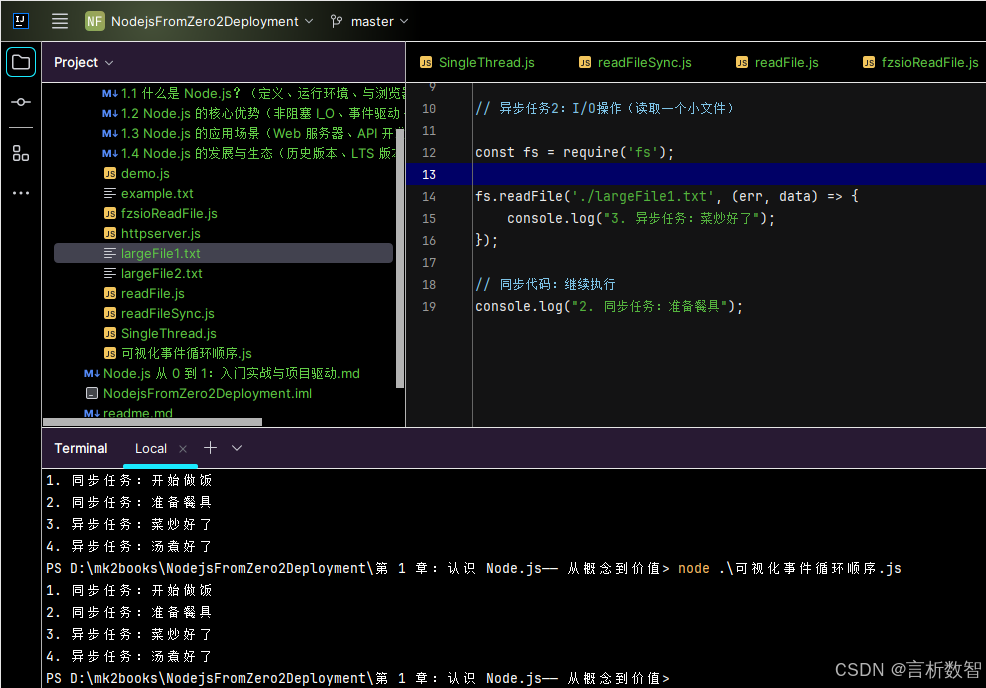This screenshot has height=688, width=986.
Task: Click the largeFile2.txt text file icon
Action: pyautogui.click(x=110, y=274)
